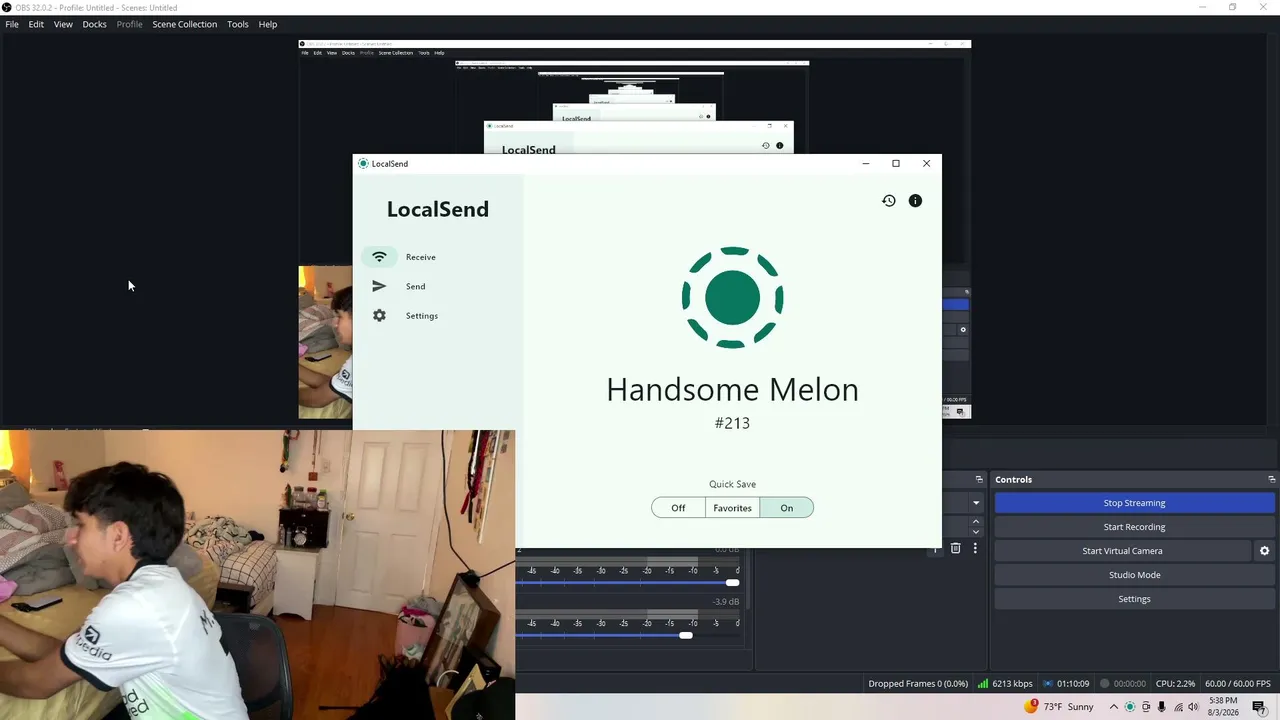Open the OBS Edit menu
1280x720 pixels.
(x=36, y=24)
